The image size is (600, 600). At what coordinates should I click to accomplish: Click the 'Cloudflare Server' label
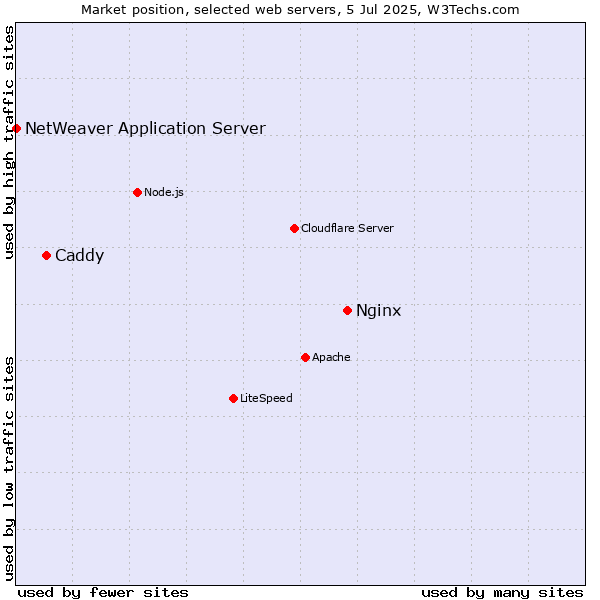347,228
